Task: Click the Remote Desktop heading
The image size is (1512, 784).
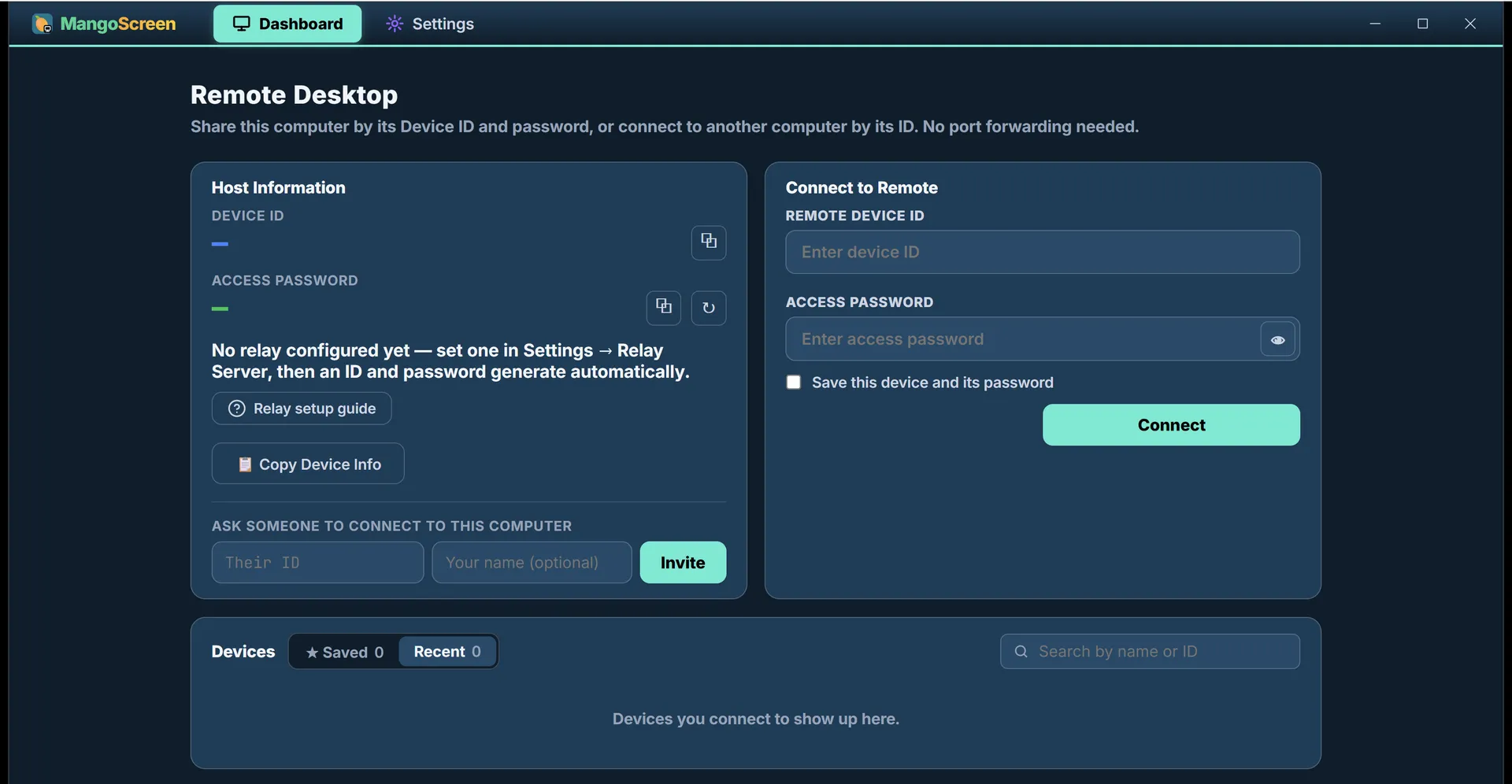Action: [294, 95]
